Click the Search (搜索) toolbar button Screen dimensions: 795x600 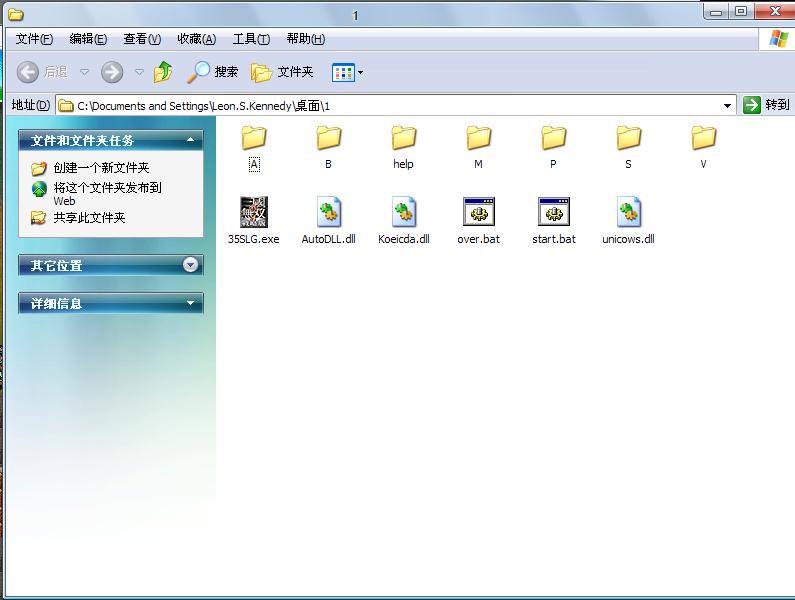[x=214, y=72]
